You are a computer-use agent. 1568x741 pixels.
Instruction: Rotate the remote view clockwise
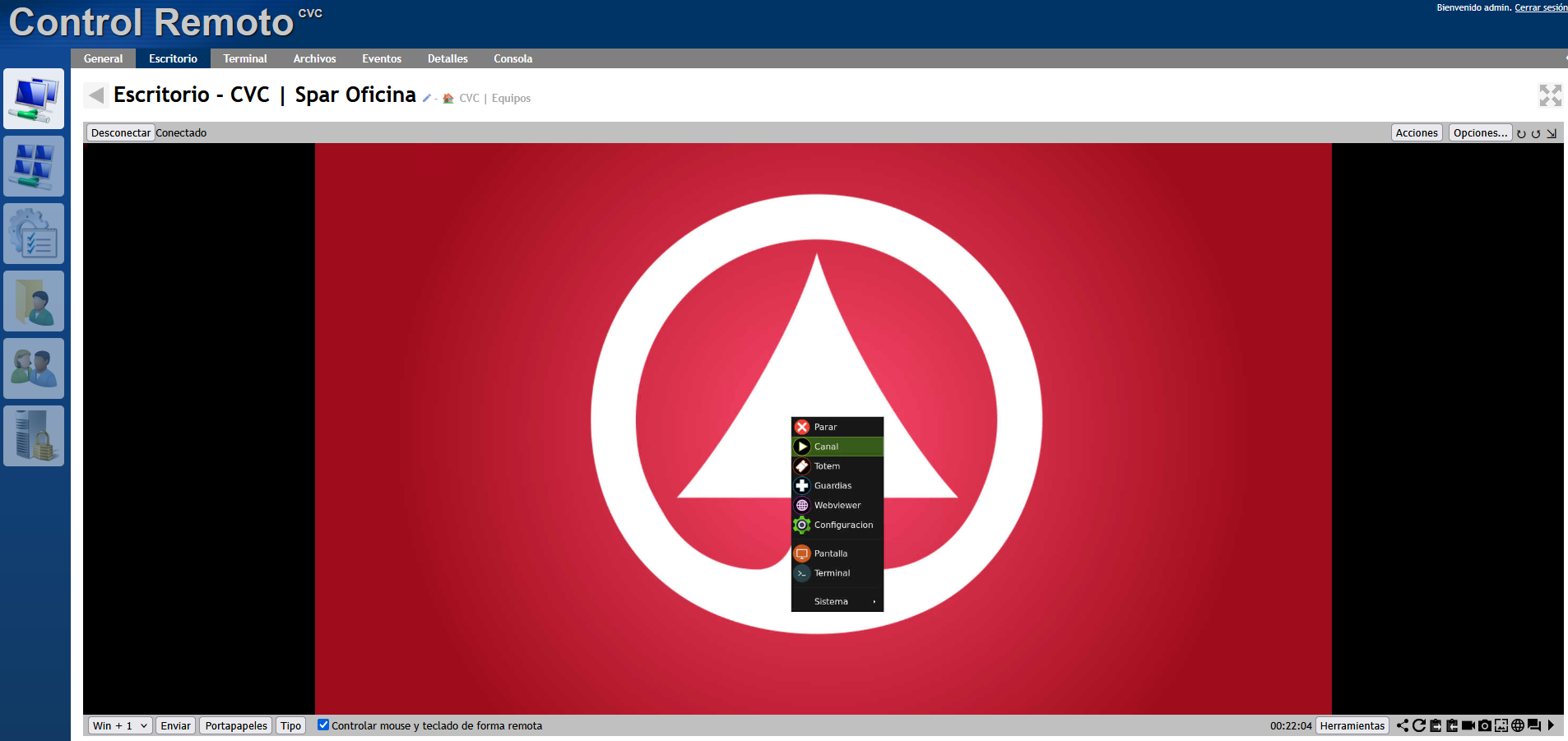coord(1521,133)
